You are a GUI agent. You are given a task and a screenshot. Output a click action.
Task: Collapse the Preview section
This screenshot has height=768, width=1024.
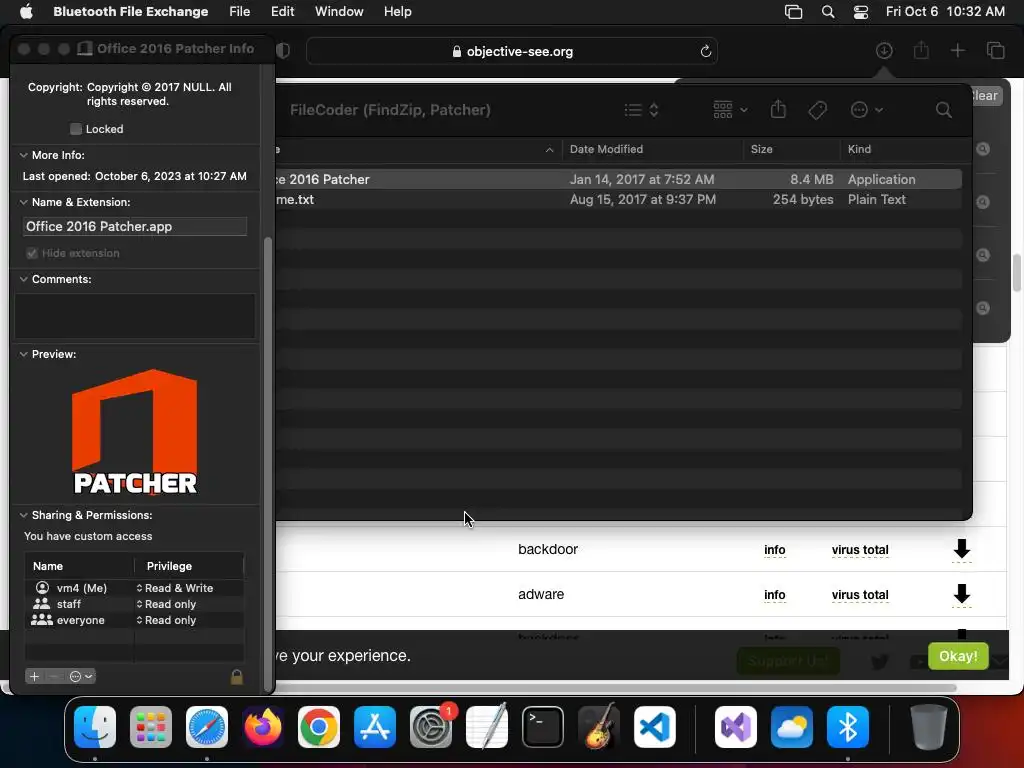click(24, 355)
